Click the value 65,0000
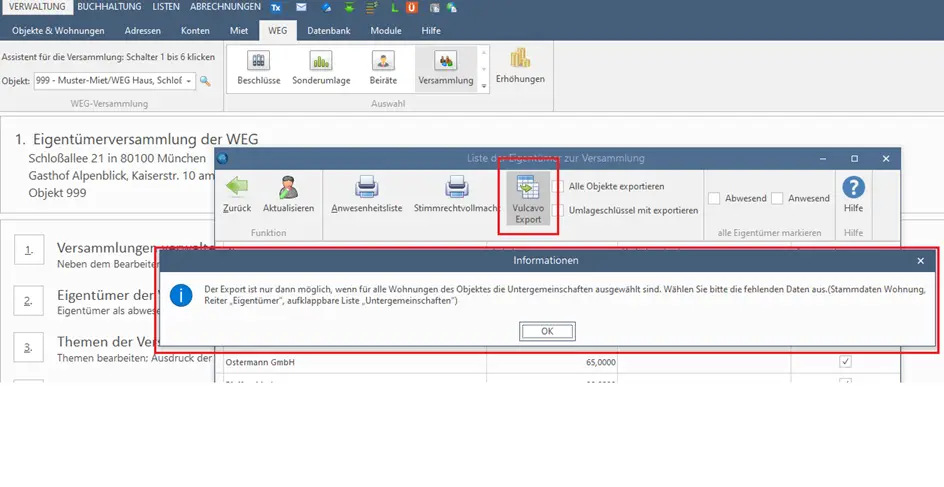Viewport: 944px width, 487px height. tap(600, 362)
